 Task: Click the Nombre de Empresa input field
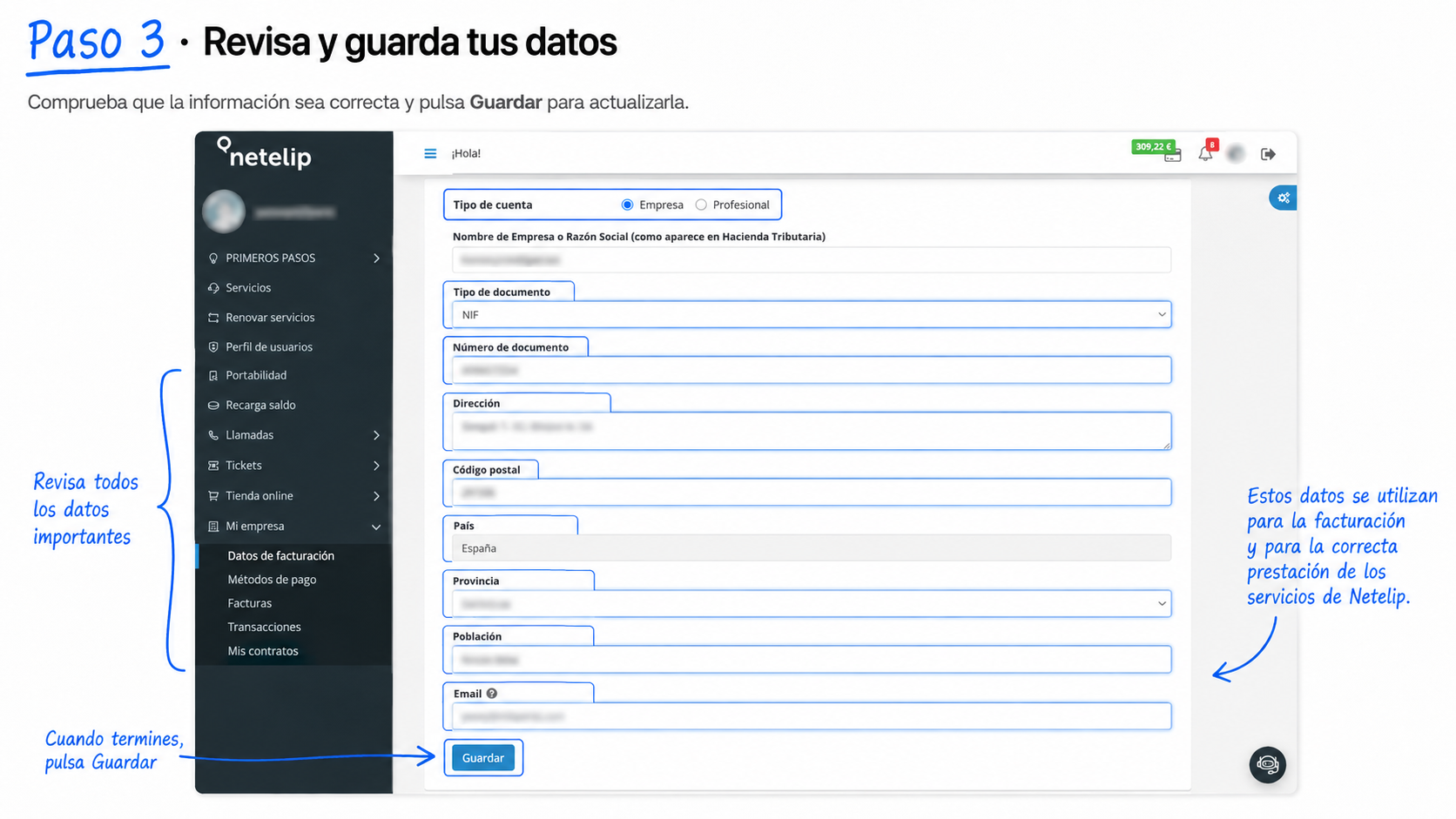click(811, 259)
